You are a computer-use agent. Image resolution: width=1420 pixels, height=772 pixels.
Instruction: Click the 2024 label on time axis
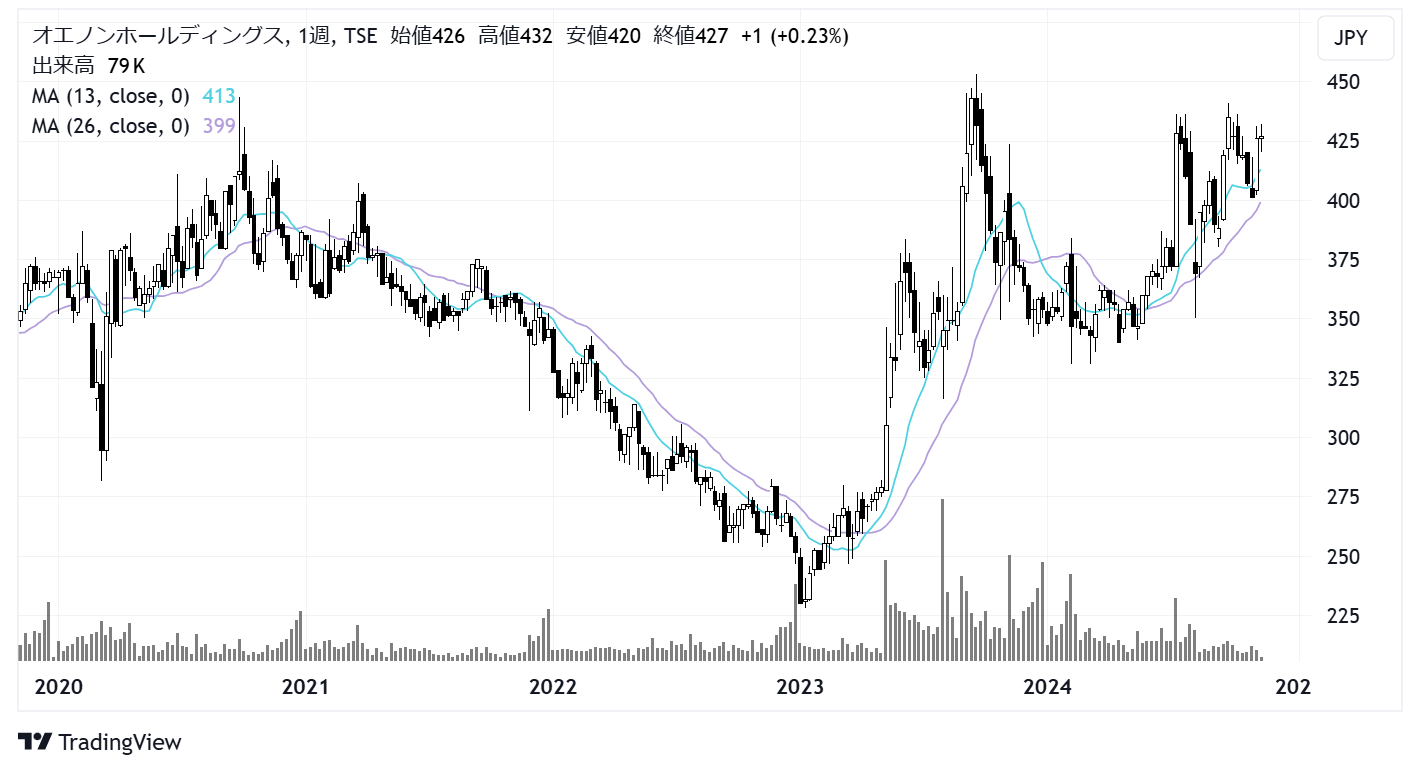click(x=1049, y=687)
